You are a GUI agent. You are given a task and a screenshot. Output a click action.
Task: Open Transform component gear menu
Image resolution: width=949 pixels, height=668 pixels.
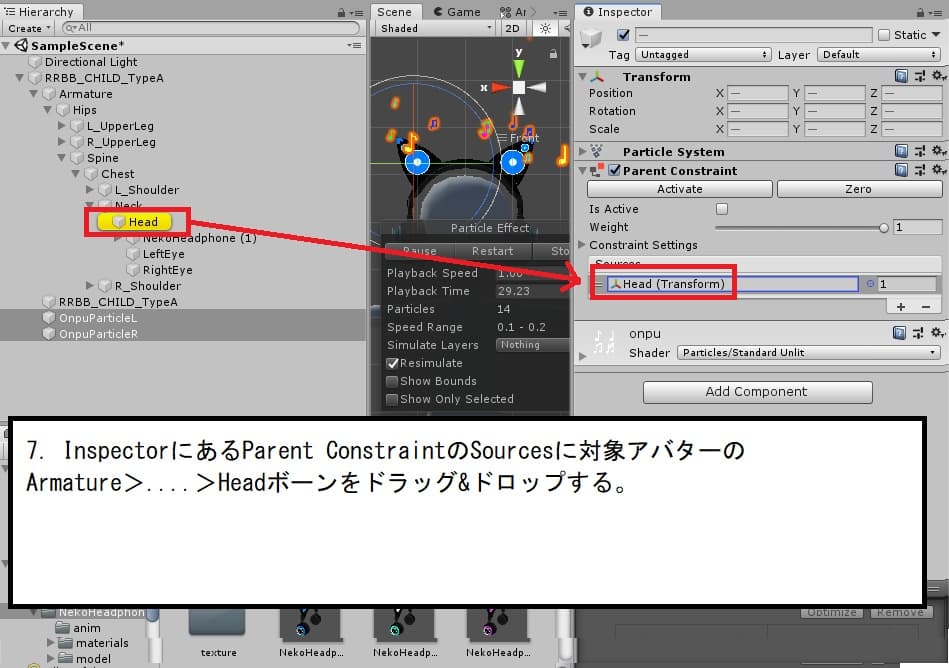(x=938, y=76)
